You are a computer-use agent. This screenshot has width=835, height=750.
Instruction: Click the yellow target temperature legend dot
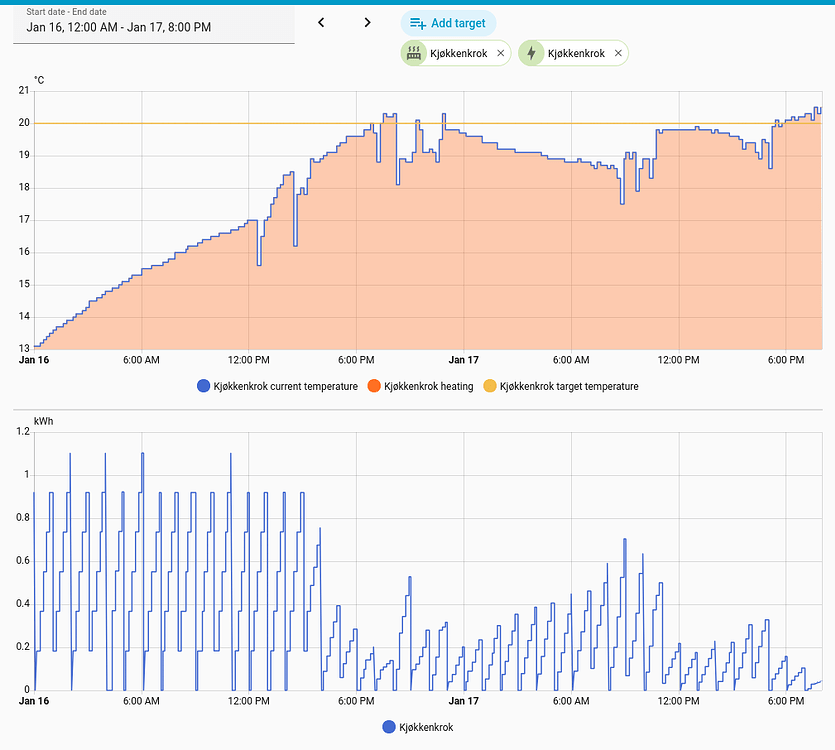[490, 386]
